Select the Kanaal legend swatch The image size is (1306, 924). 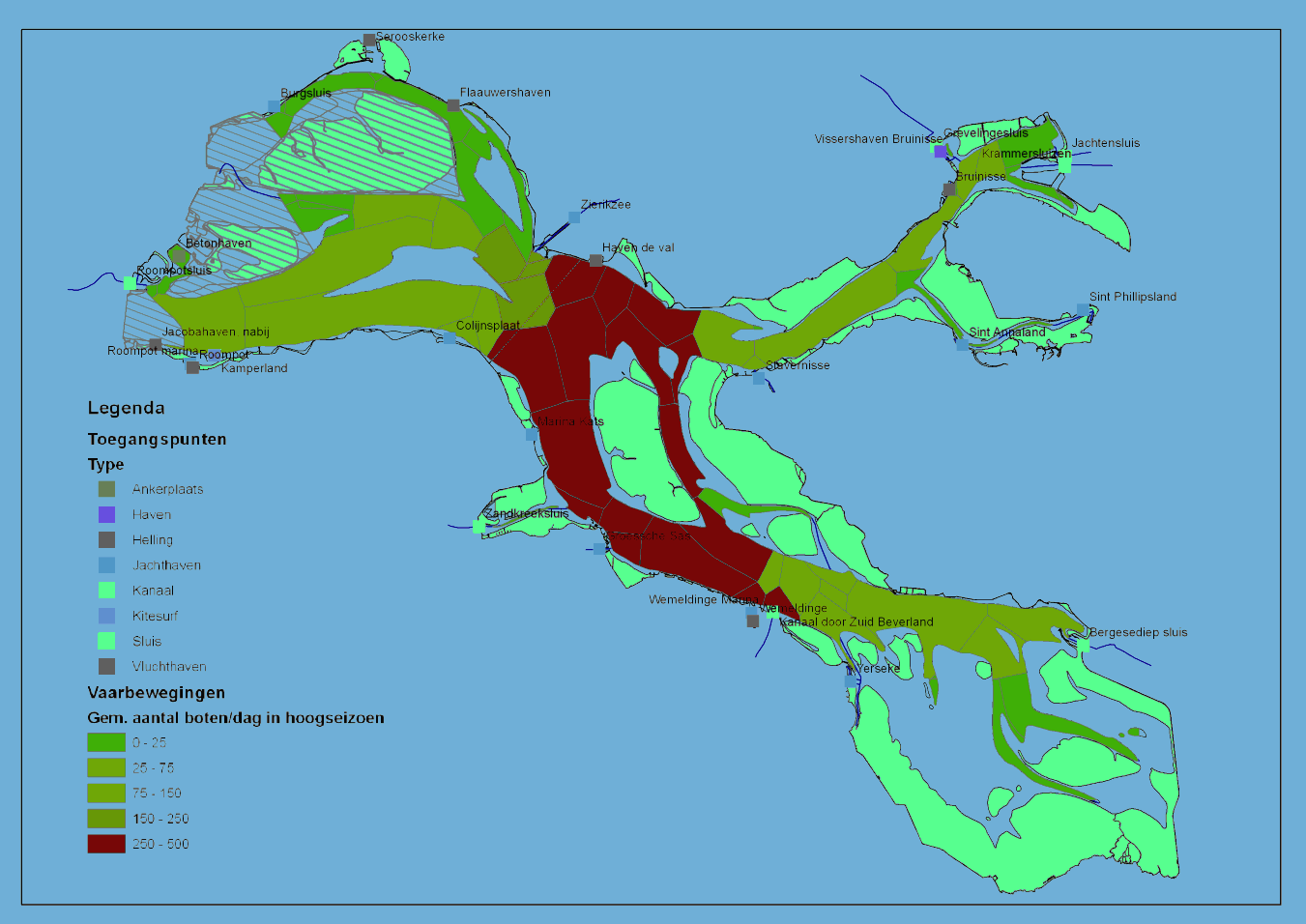pos(106,590)
